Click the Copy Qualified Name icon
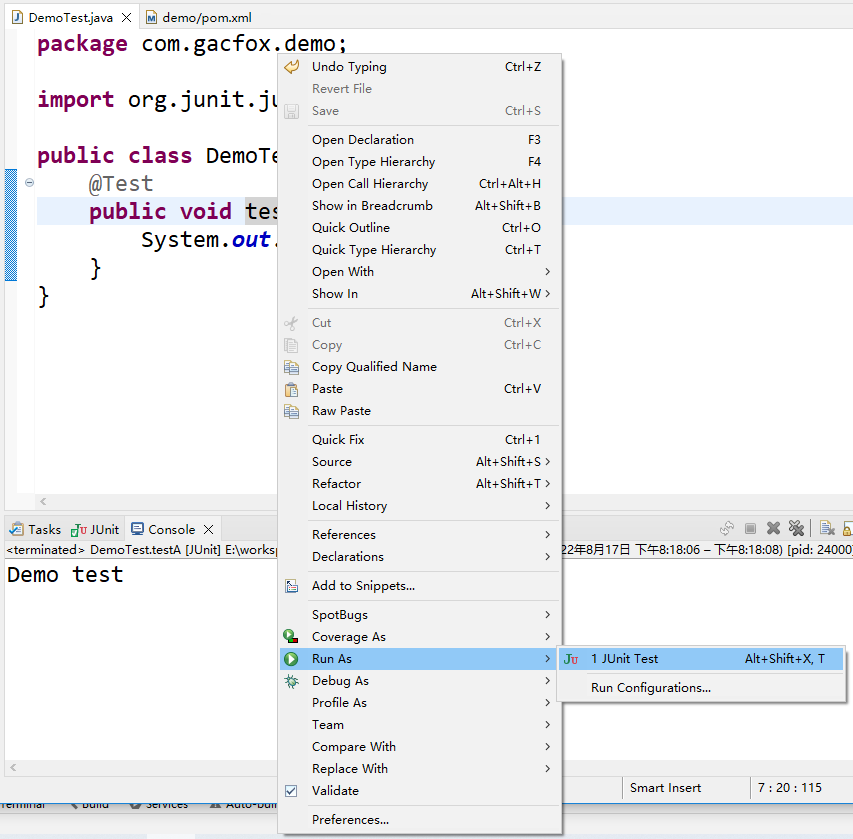Screen dimensions: 853x839 (292, 367)
